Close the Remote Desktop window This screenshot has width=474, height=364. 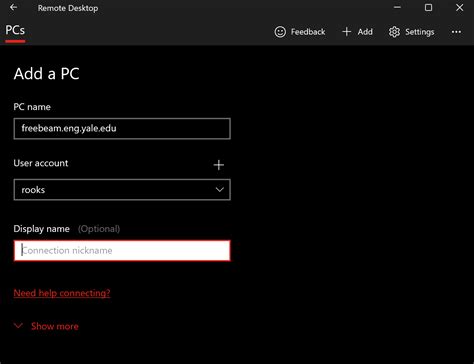(460, 7)
